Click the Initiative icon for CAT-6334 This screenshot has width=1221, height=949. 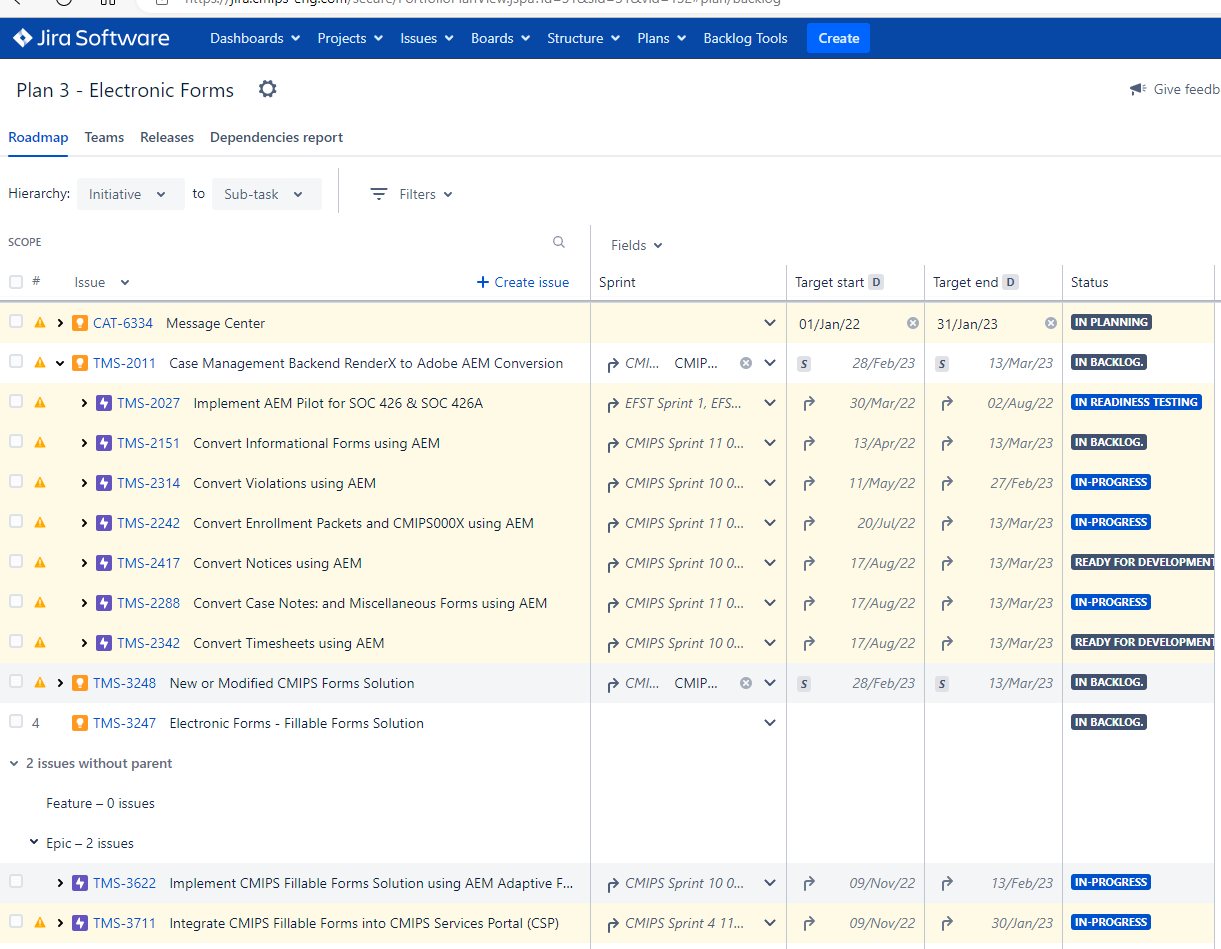coord(79,322)
